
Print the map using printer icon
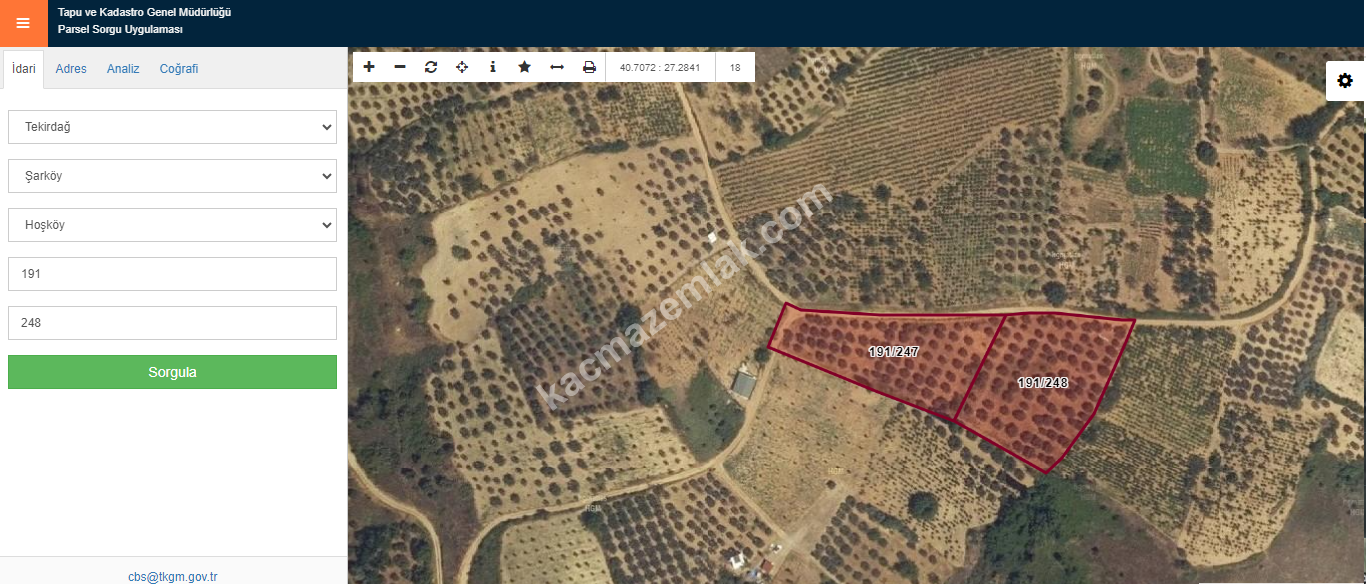pos(589,67)
